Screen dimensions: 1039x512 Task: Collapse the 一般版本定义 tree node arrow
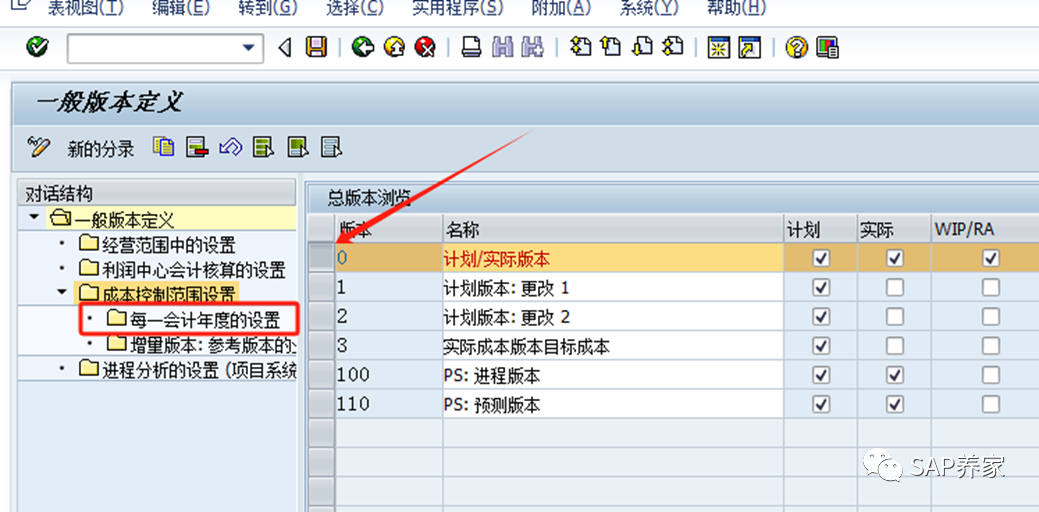(x=33, y=217)
